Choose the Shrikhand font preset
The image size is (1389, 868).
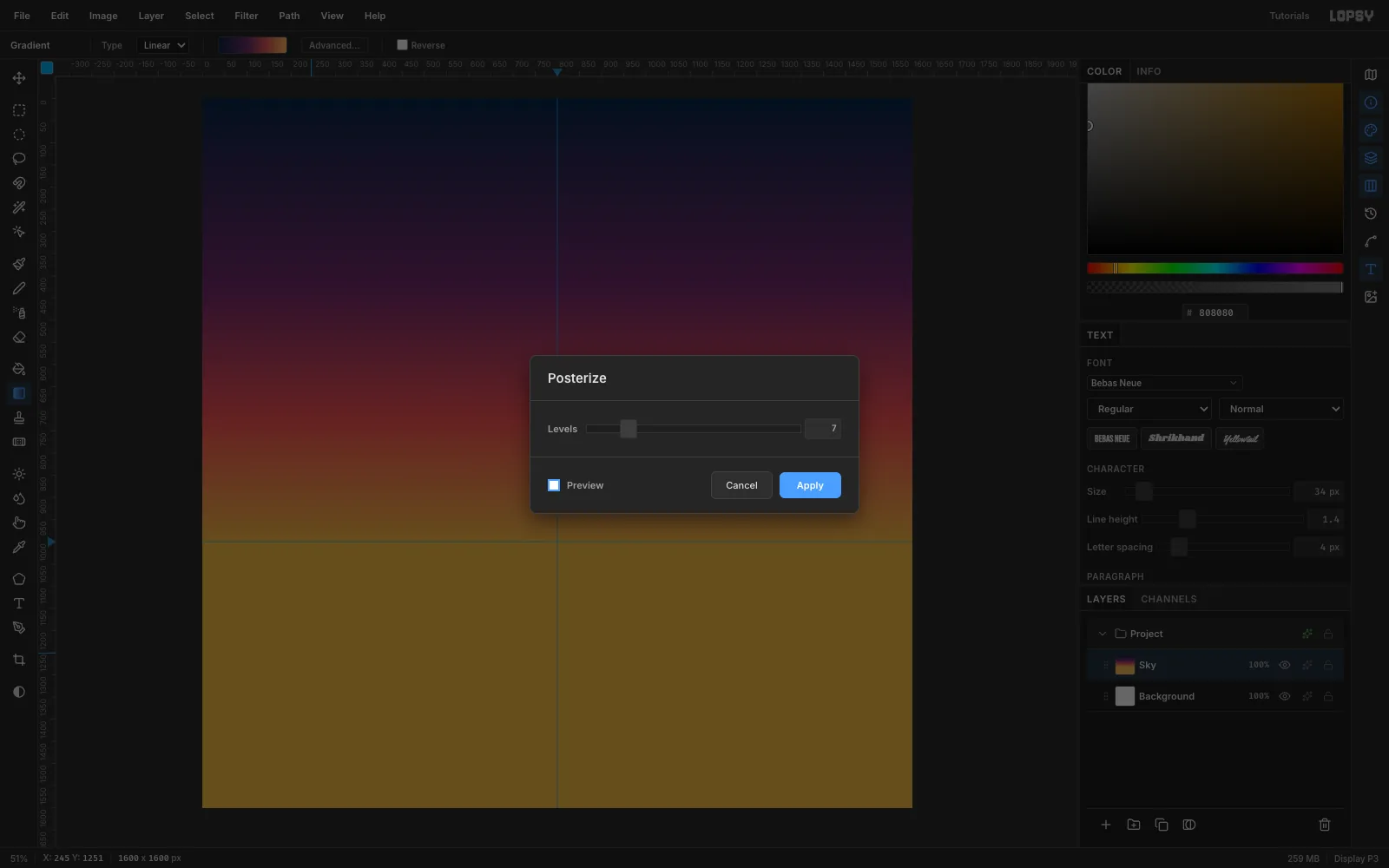click(1175, 438)
